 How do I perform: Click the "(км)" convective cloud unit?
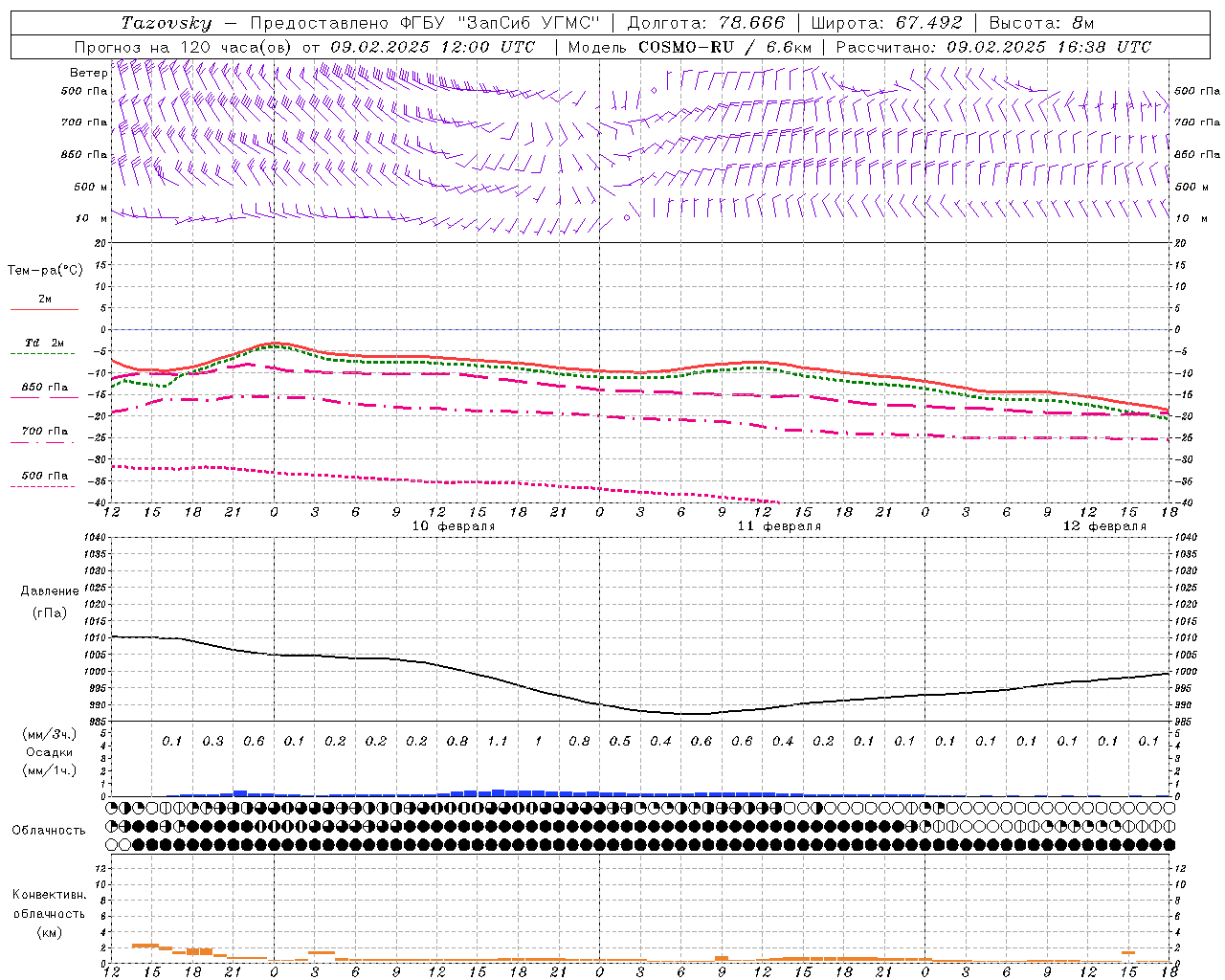coord(49,932)
